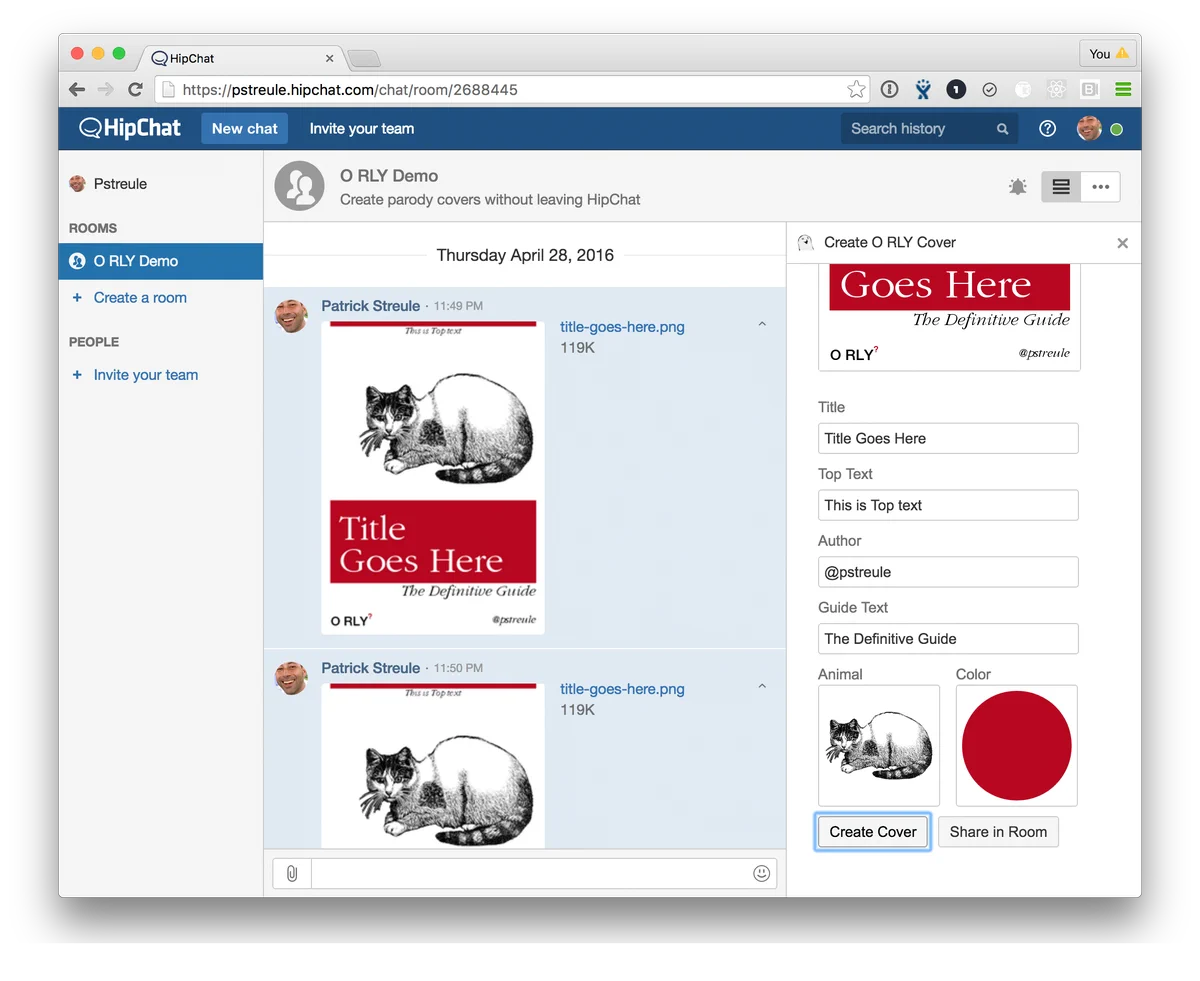The width and height of the screenshot is (1200, 981).
Task: Toggle room notifications bell icon
Action: 1017,187
